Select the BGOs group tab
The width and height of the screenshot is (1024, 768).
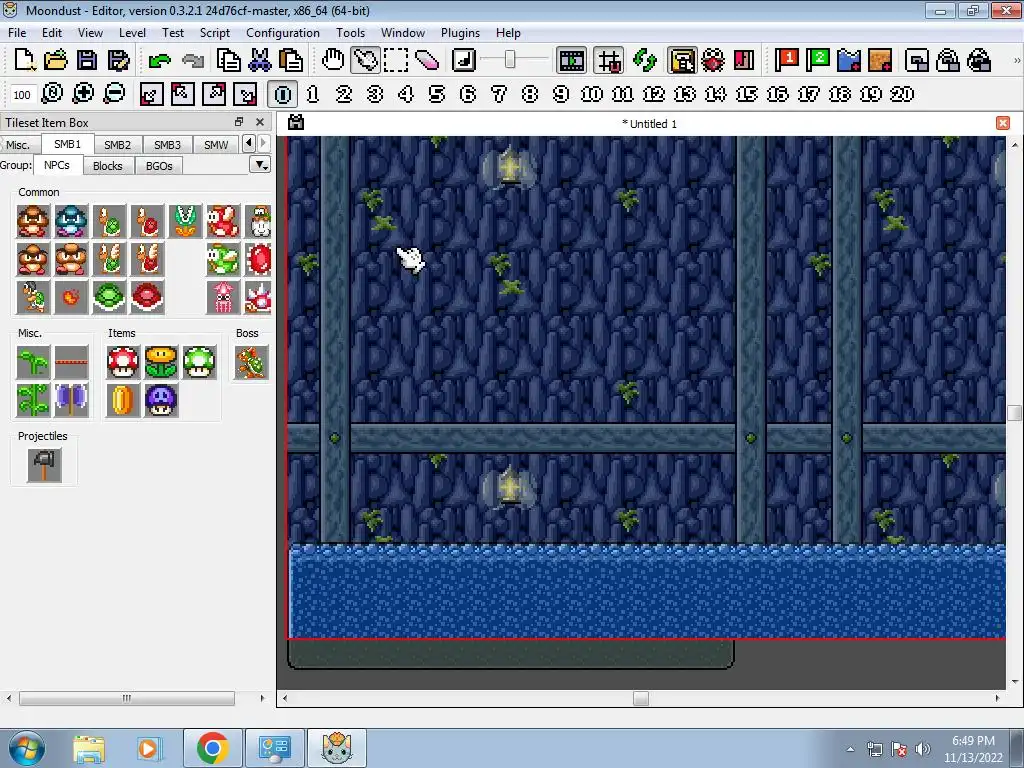pos(159,166)
